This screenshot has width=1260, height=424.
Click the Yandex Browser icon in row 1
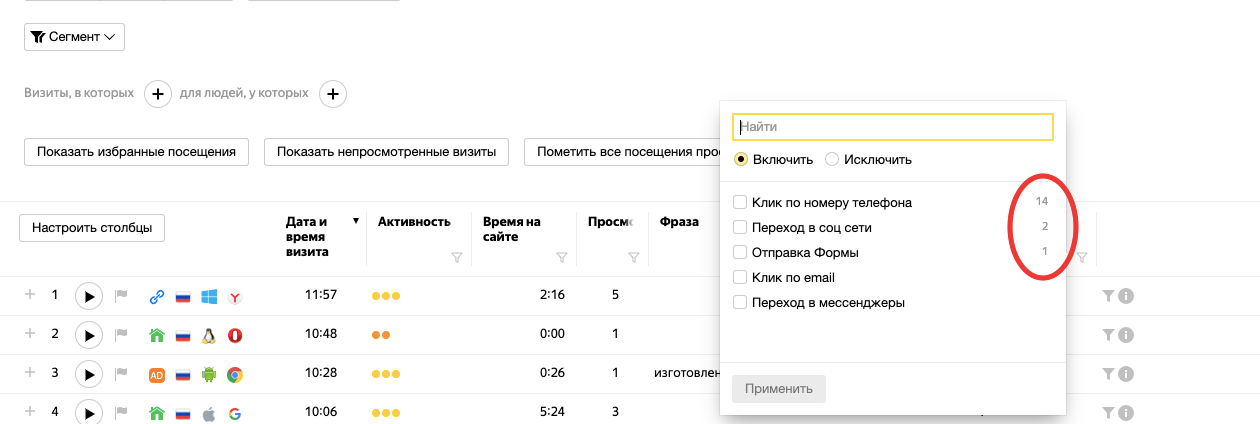(235, 297)
